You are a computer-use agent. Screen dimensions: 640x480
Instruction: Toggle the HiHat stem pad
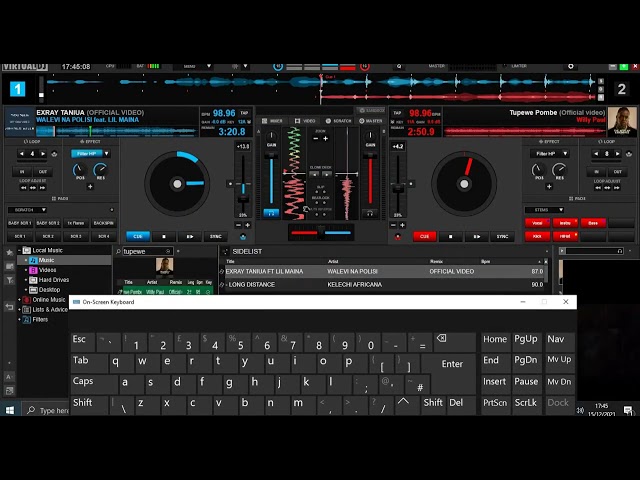pyautogui.click(x=565, y=236)
